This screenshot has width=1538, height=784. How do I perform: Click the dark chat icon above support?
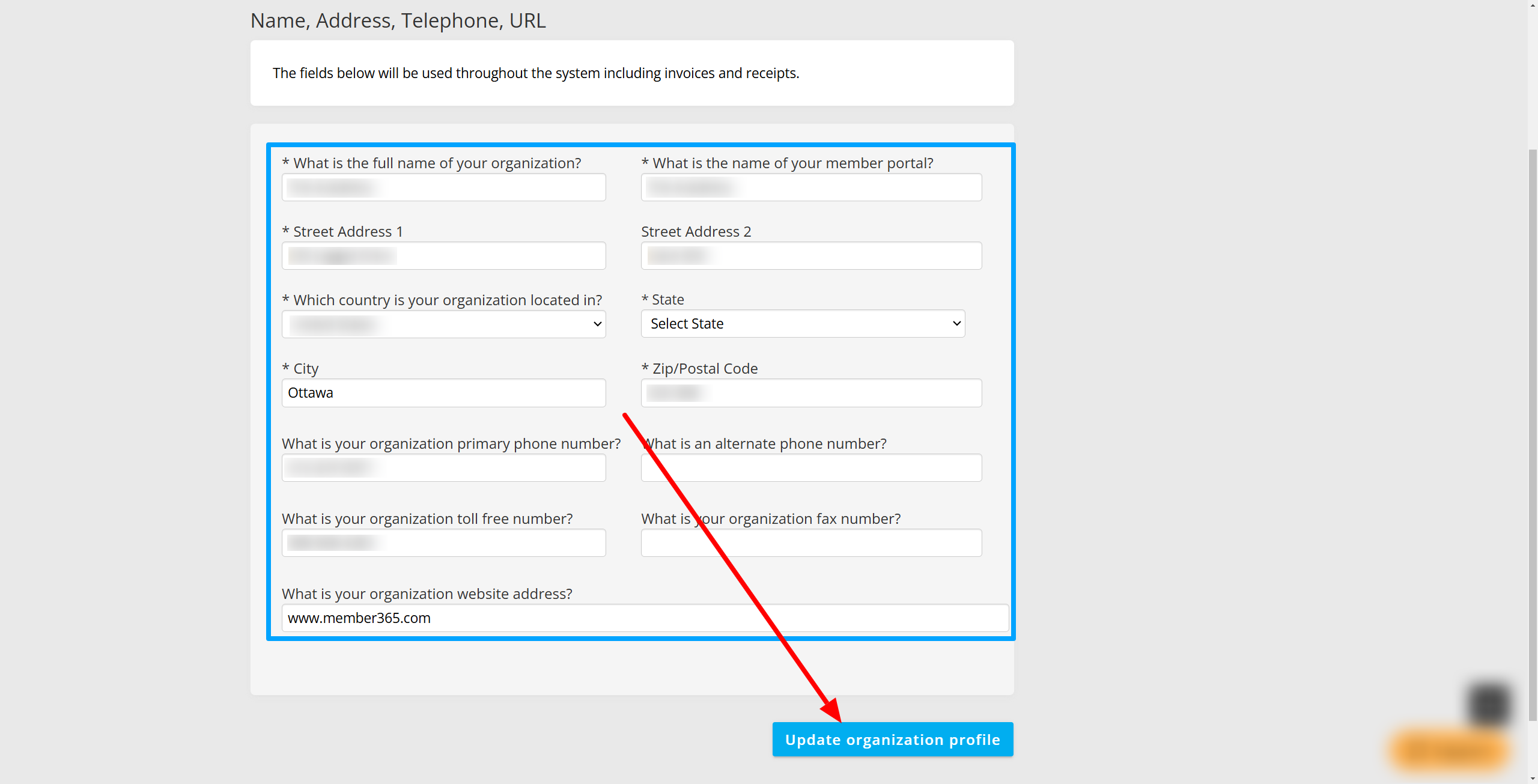pyautogui.click(x=1490, y=705)
